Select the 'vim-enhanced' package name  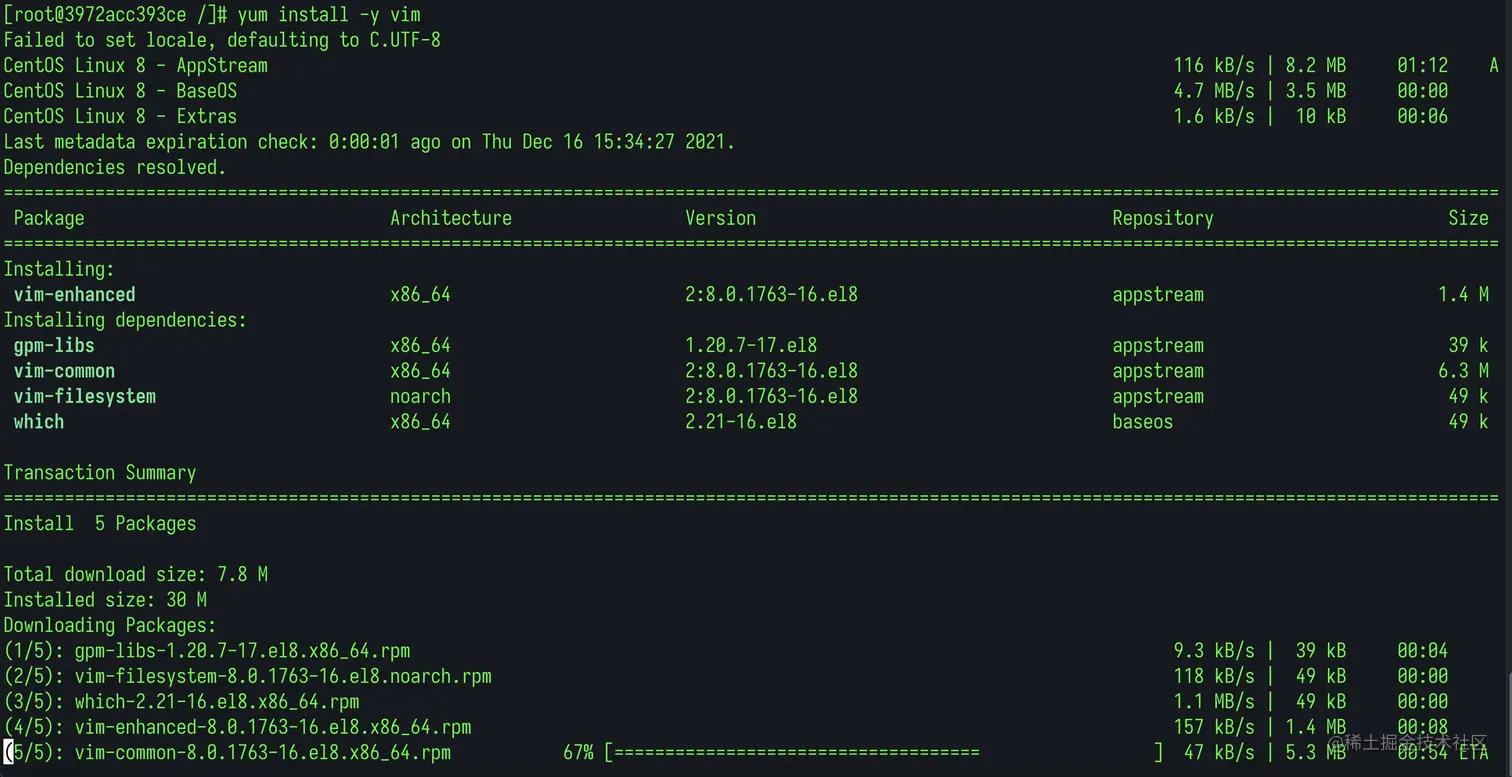(x=75, y=295)
